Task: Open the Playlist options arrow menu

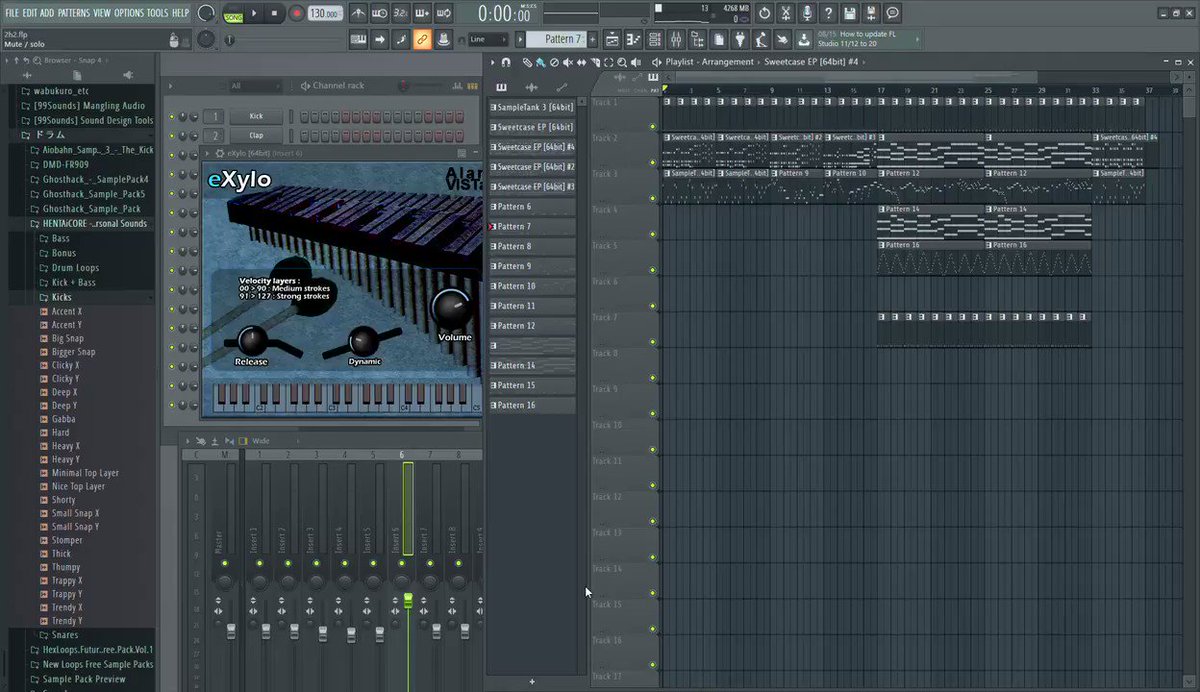Action: (492, 62)
